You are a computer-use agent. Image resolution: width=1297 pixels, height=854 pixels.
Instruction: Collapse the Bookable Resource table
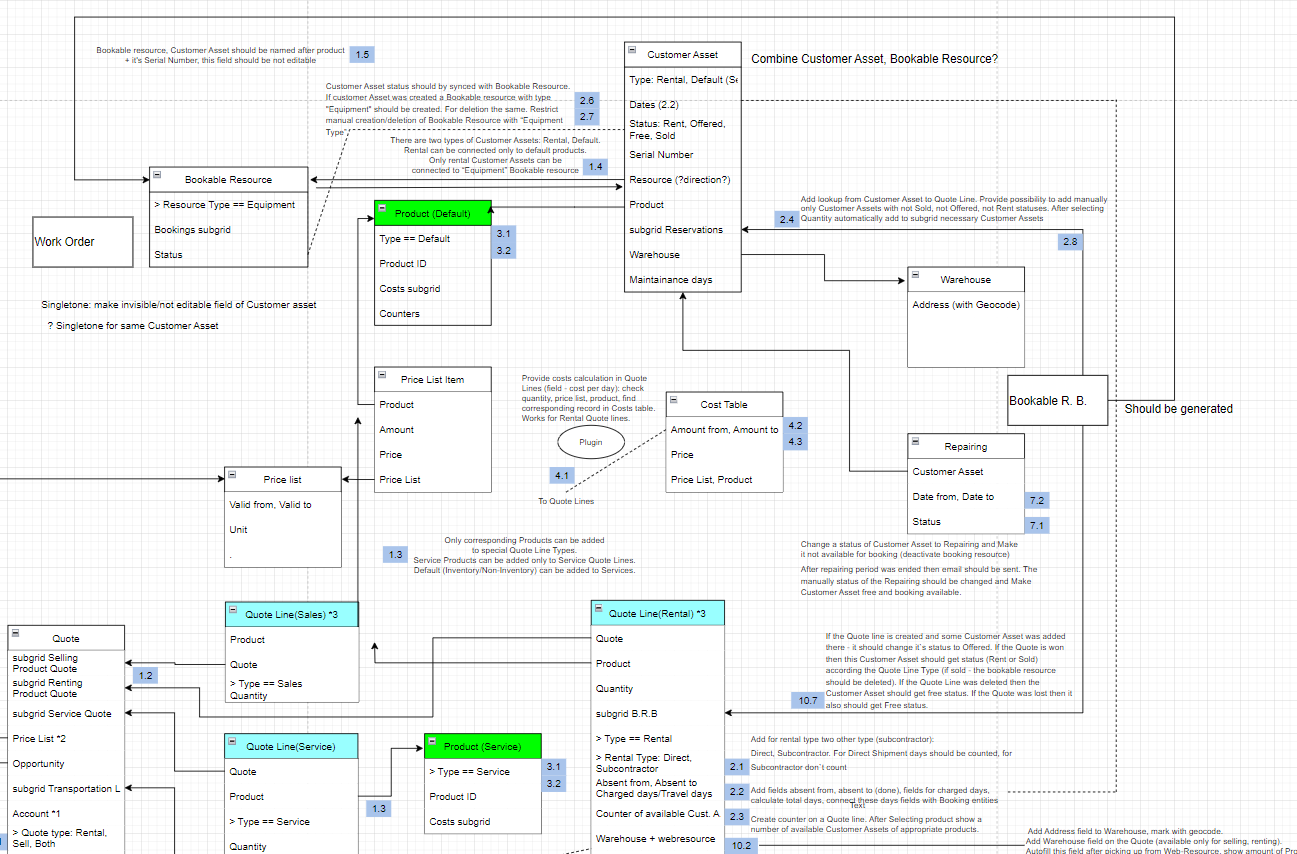click(157, 174)
